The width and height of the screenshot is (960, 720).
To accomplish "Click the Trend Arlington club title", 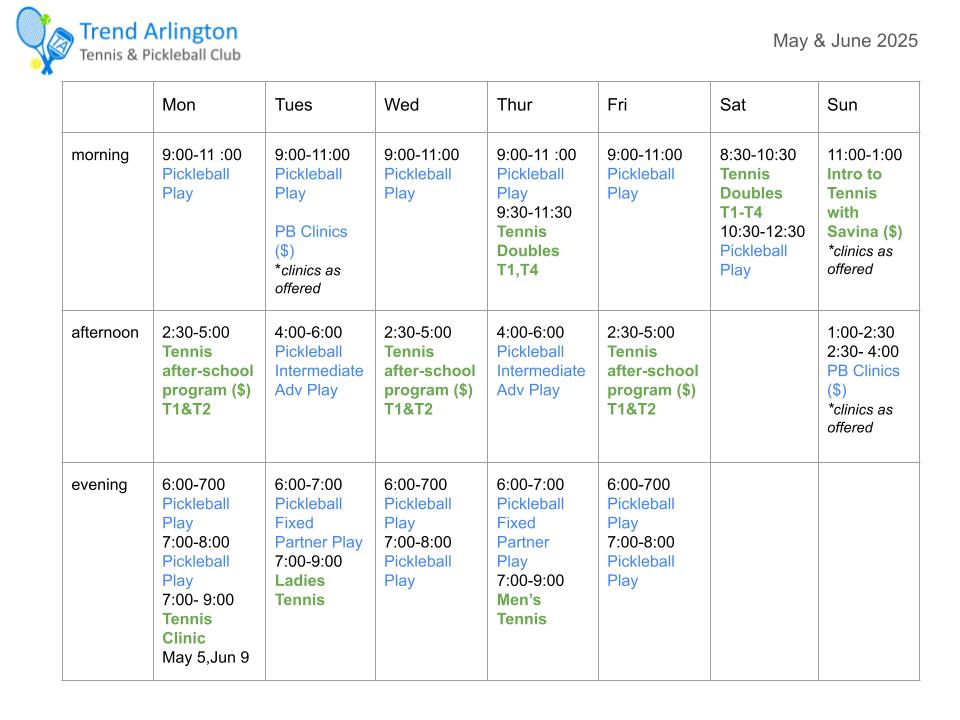I will click(x=159, y=31).
